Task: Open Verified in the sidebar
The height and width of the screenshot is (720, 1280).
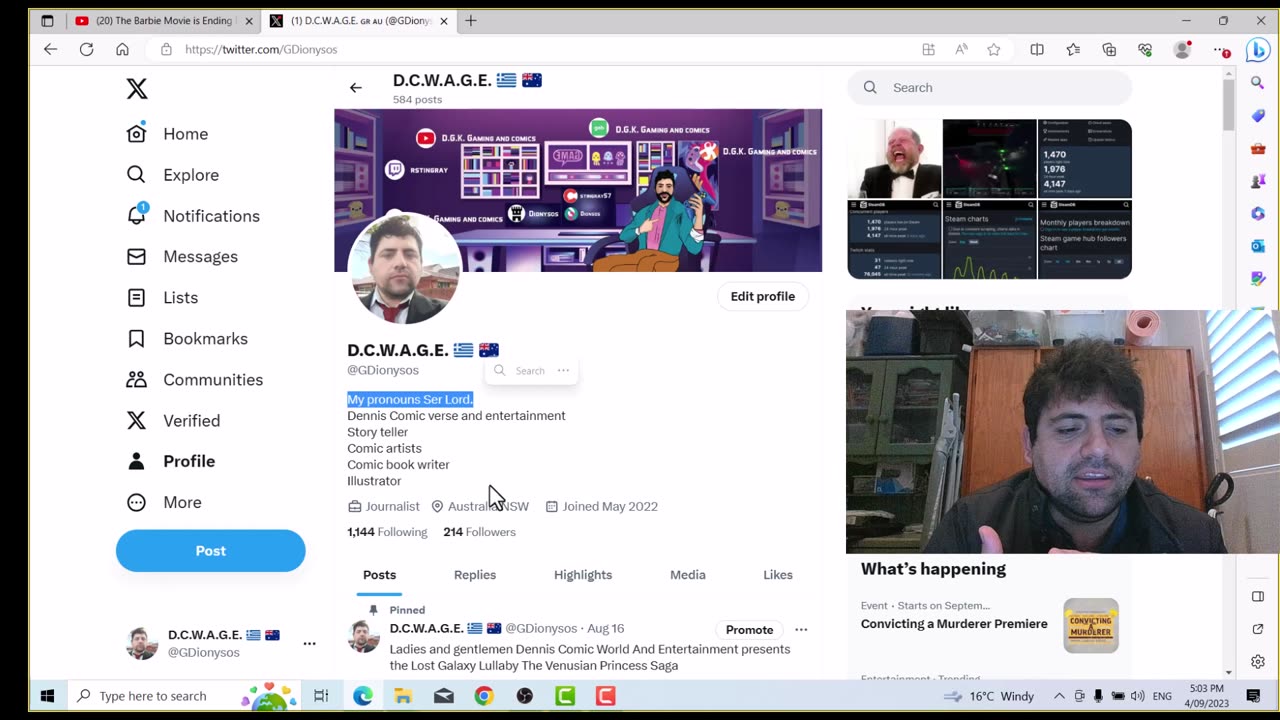Action: [174, 421]
